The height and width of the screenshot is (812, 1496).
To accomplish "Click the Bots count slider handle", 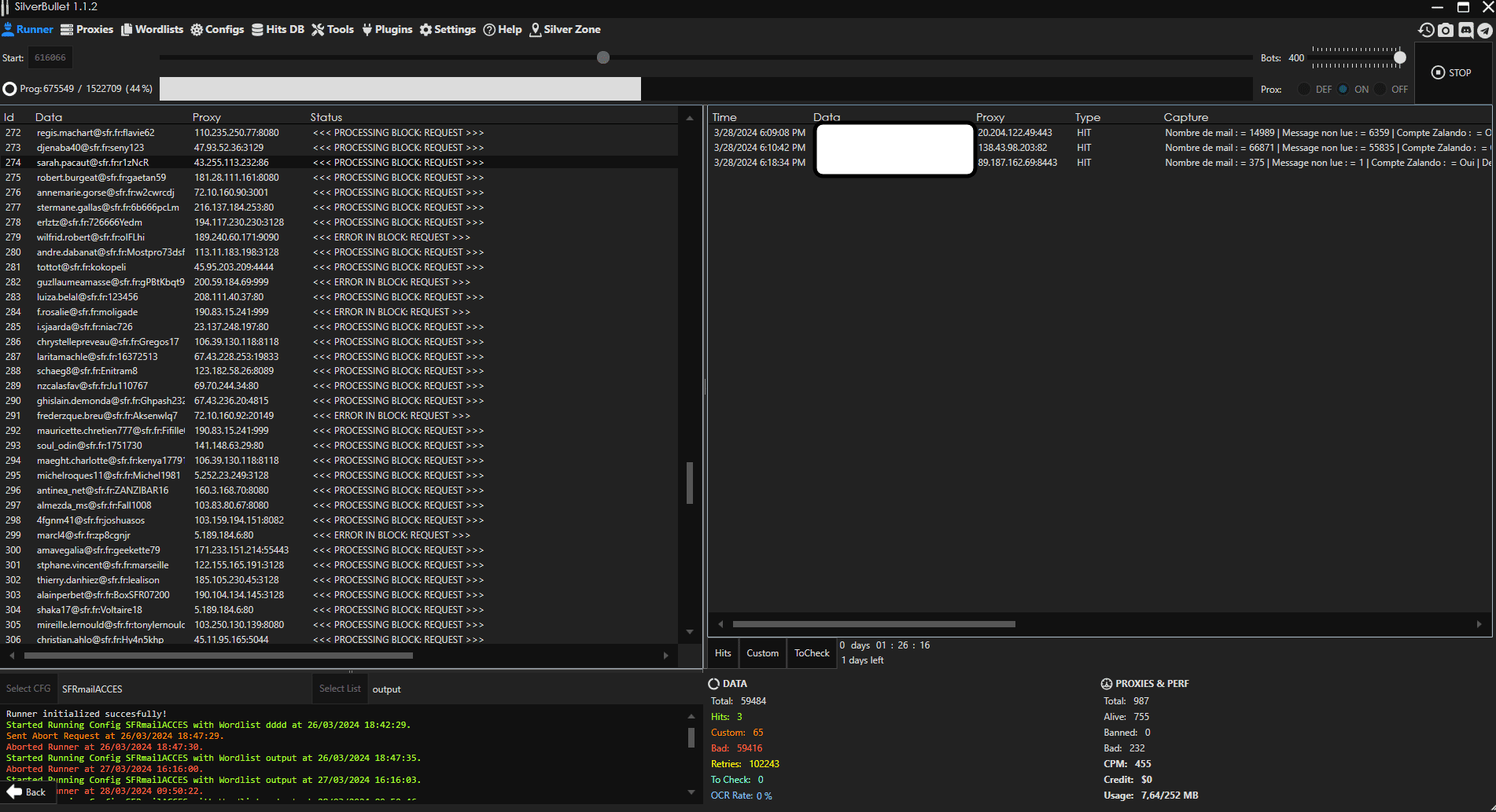I will (x=1400, y=57).
